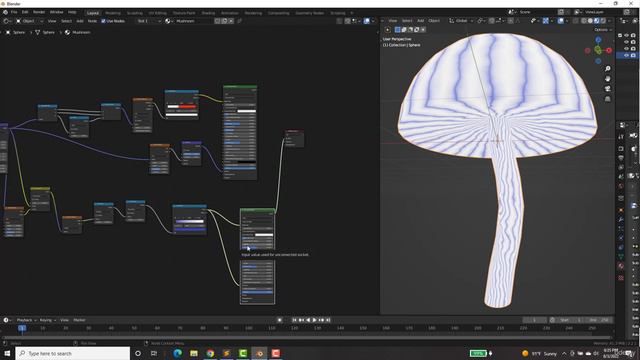Open node editor View menu
Screen dimensions: 640x360
coord(52,21)
